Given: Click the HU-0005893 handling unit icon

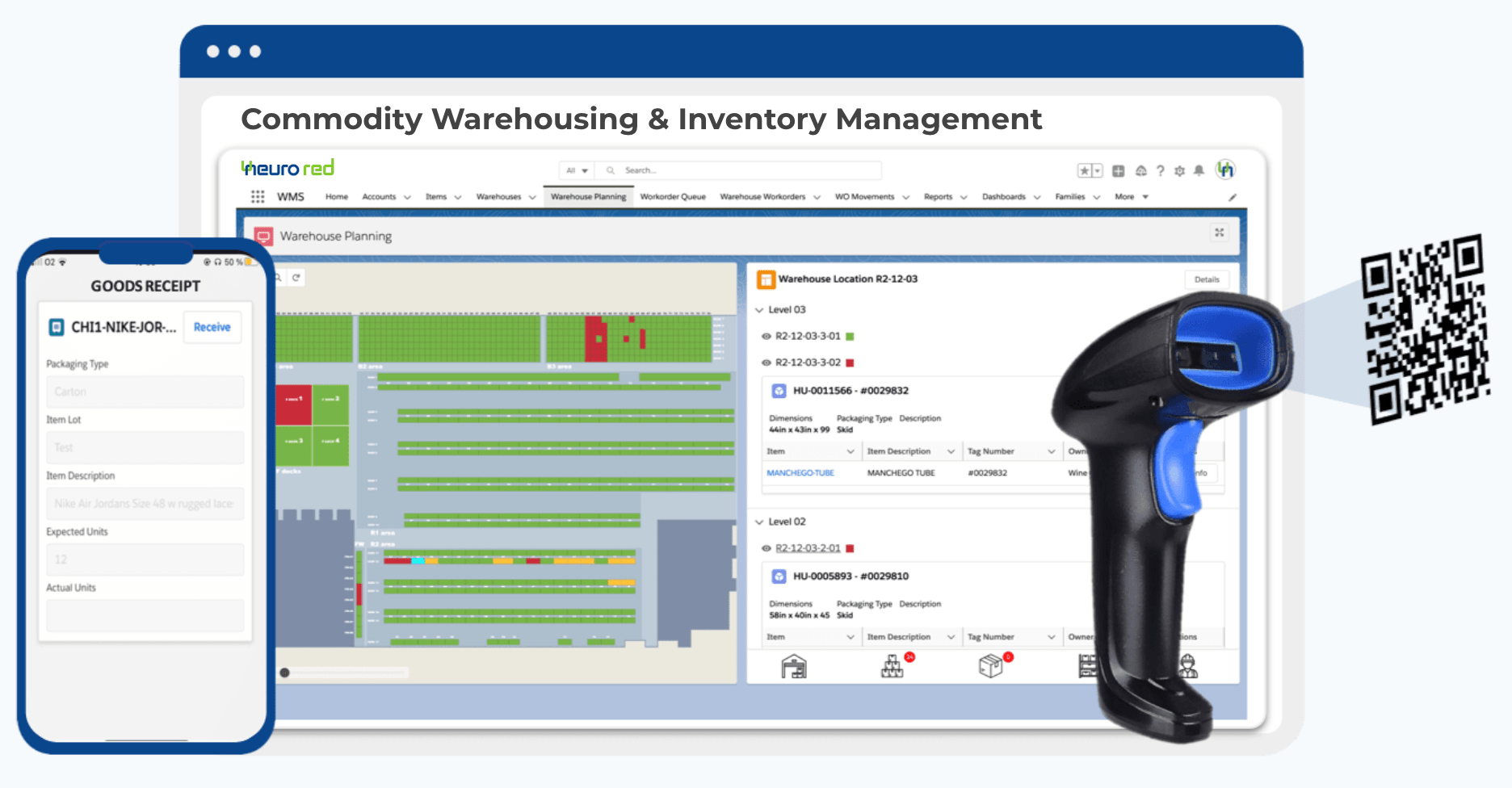Looking at the screenshot, I should pyautogui.click(x=779, y=576).
